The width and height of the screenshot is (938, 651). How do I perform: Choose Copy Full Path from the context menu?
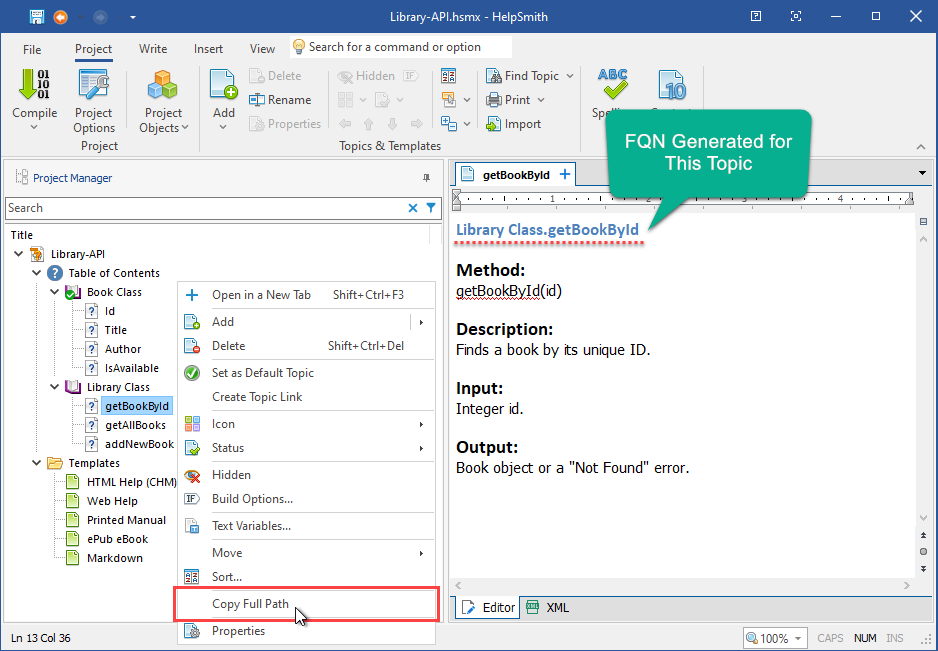tap(306, 604)
